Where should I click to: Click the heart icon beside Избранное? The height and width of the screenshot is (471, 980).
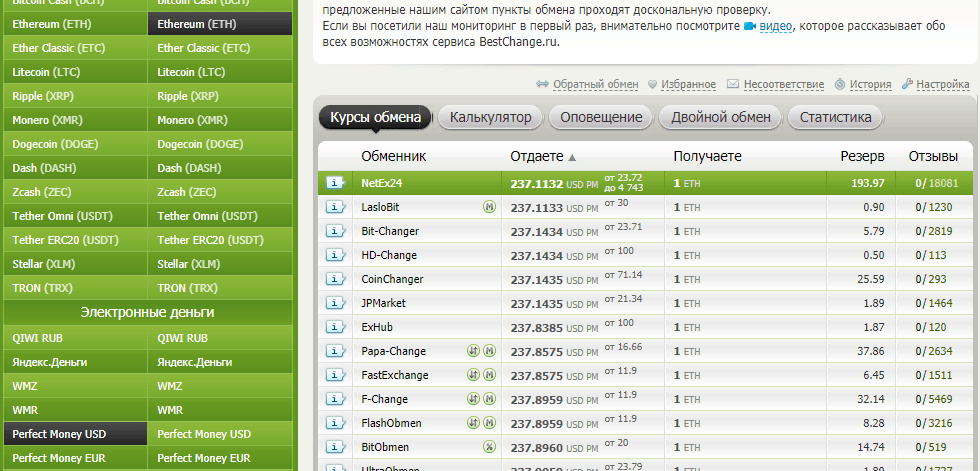coord(652,85)
